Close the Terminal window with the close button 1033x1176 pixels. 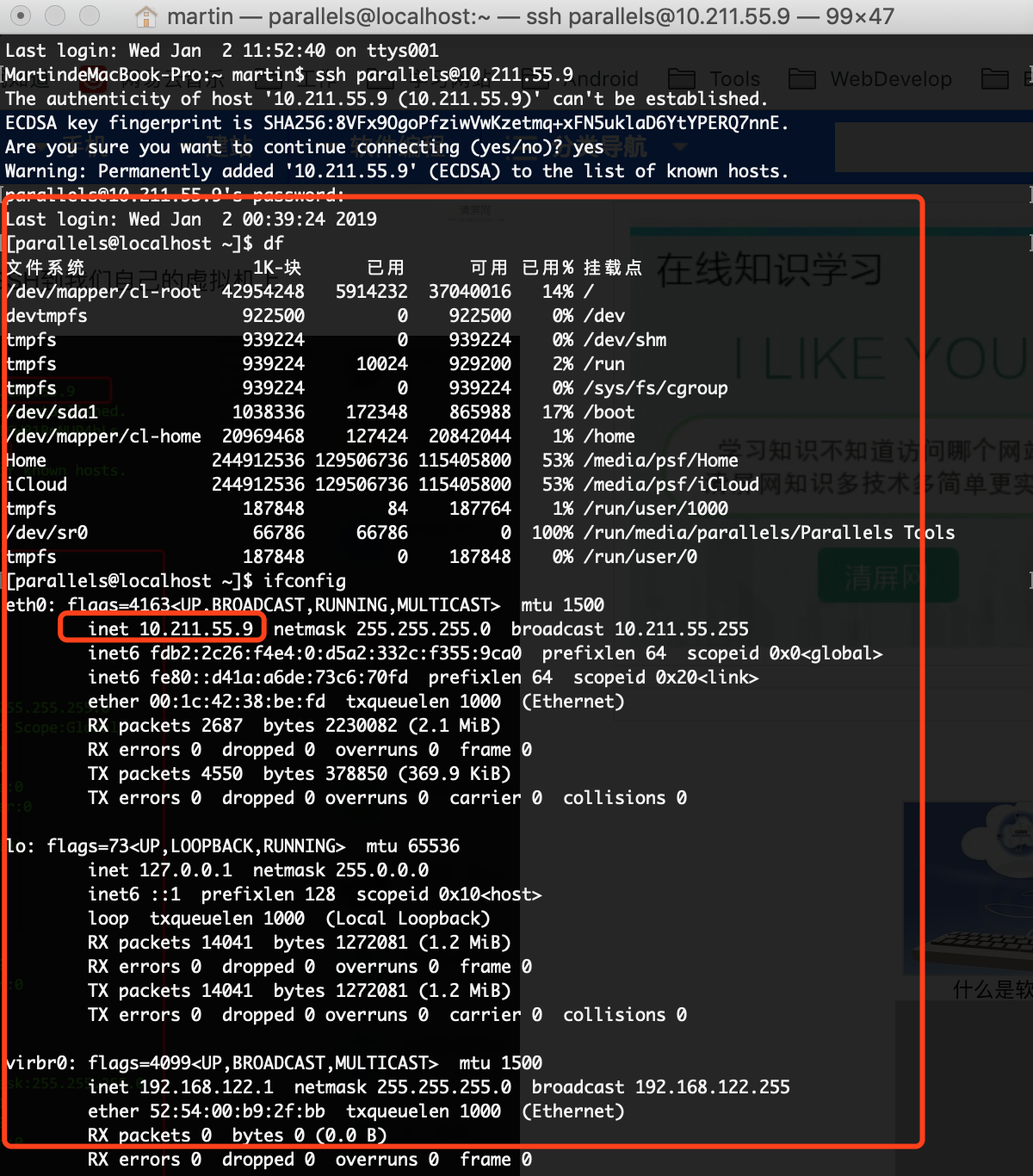point(22,15)
